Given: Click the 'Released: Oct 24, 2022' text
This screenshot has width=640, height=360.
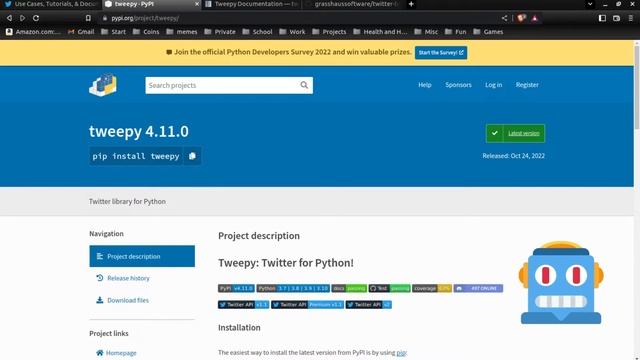Looking at the screenshot, I should (x=513, y=156).
